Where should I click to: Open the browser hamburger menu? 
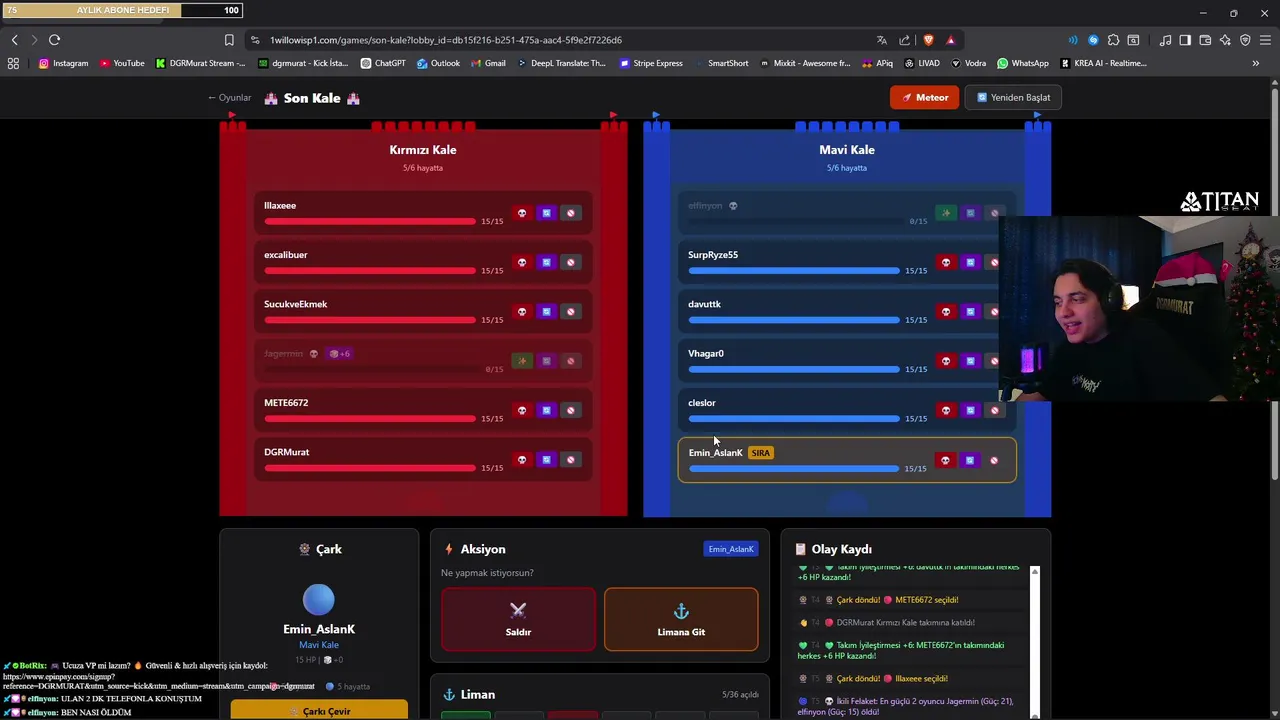click(x=1265, y=40)
